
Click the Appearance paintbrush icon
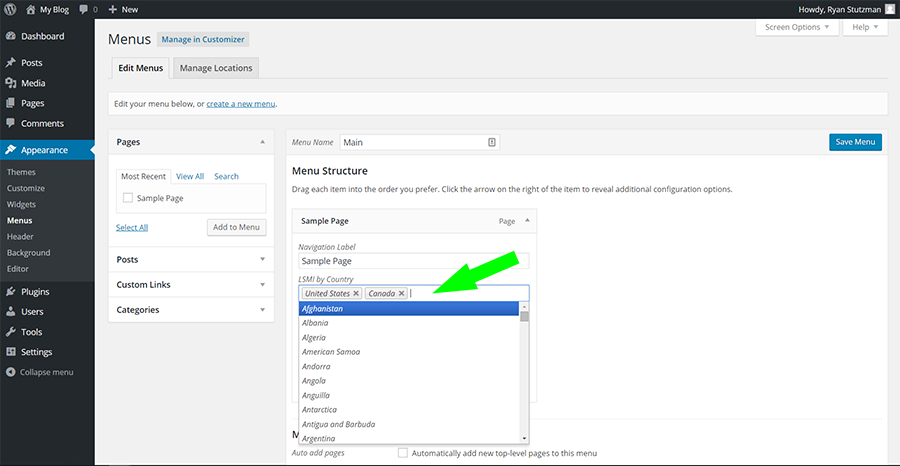point(10,150)
